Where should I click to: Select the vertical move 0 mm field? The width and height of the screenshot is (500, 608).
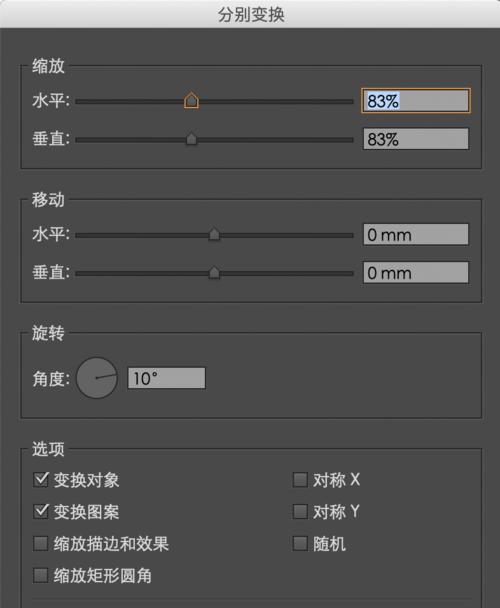415,273
